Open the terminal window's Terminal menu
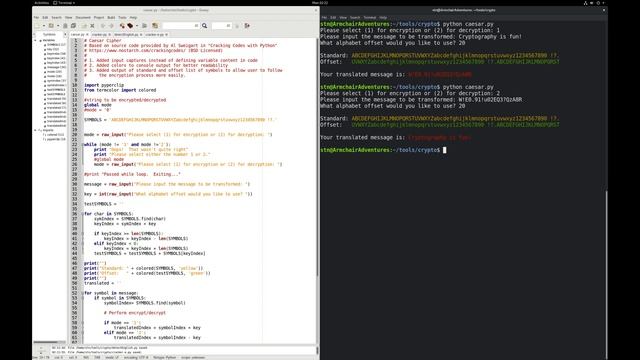Viewport: 640px width, 360px height. pos(370,18)
